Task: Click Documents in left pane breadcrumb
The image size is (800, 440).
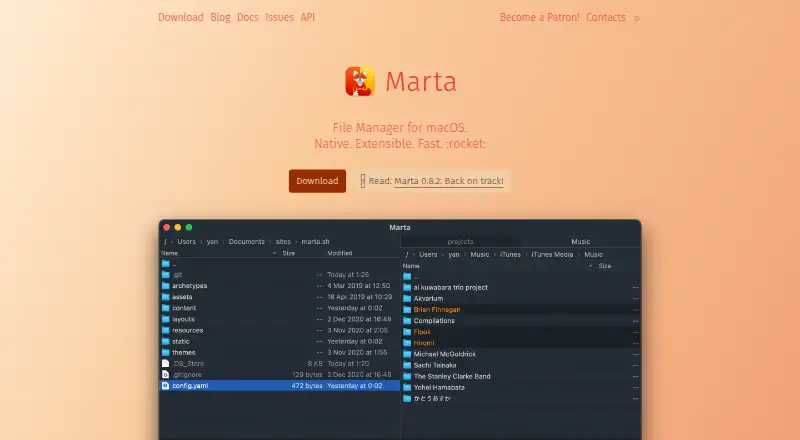Action: tap(246, 241)
